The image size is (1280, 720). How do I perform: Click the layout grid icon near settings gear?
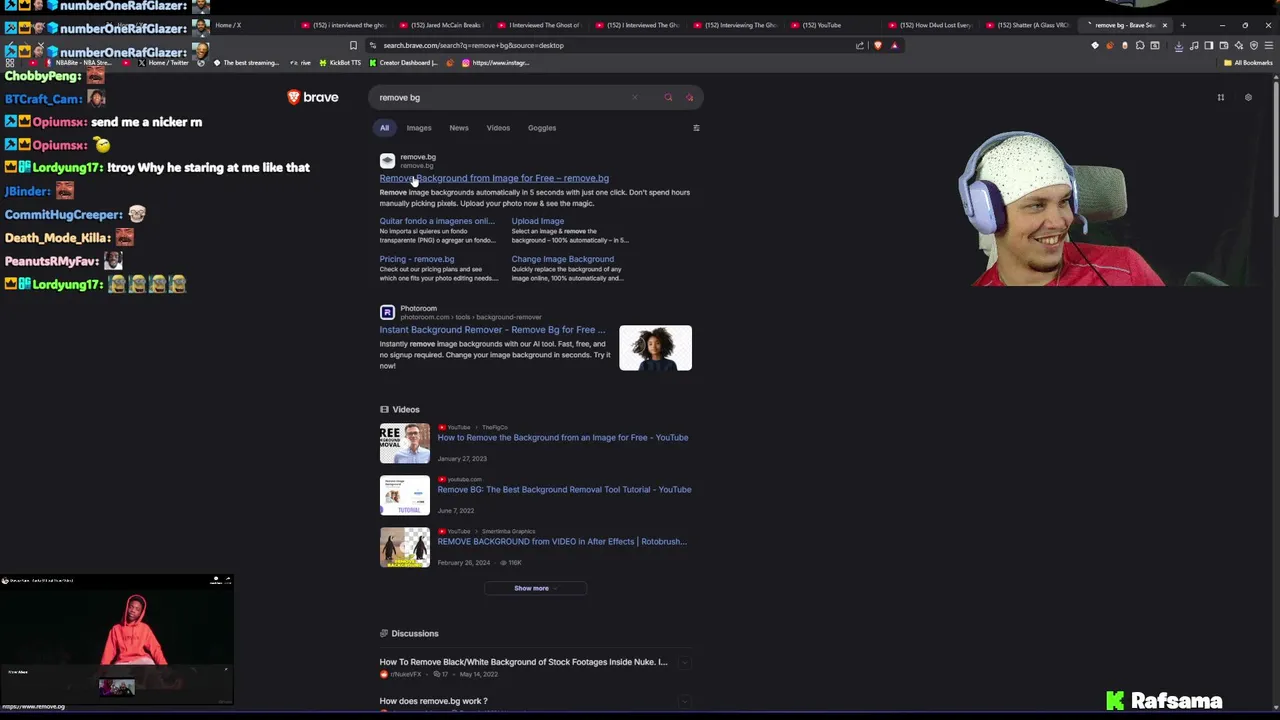(1220, 97)
